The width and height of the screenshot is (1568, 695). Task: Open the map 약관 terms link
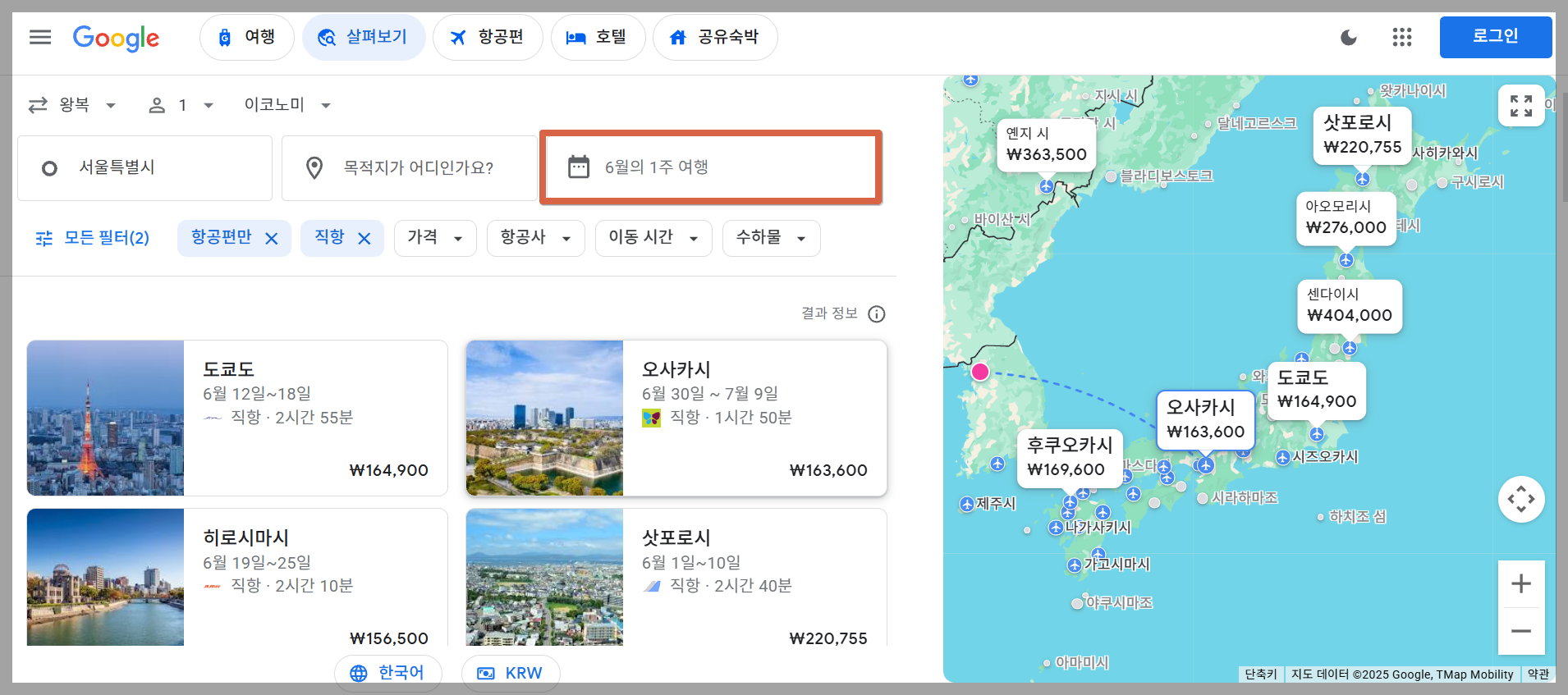point(1538,674)
